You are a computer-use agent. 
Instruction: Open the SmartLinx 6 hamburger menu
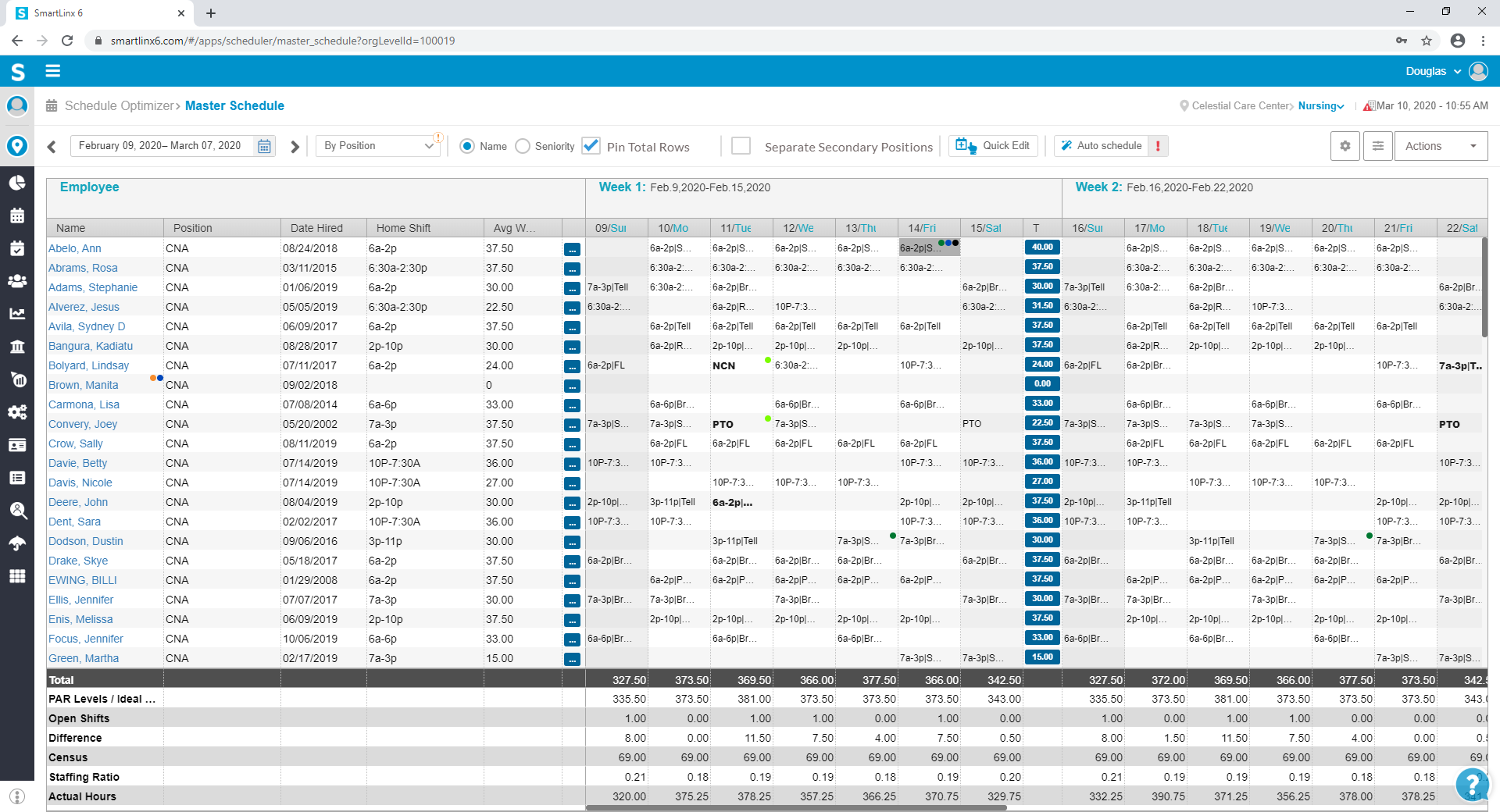point(52,71)
